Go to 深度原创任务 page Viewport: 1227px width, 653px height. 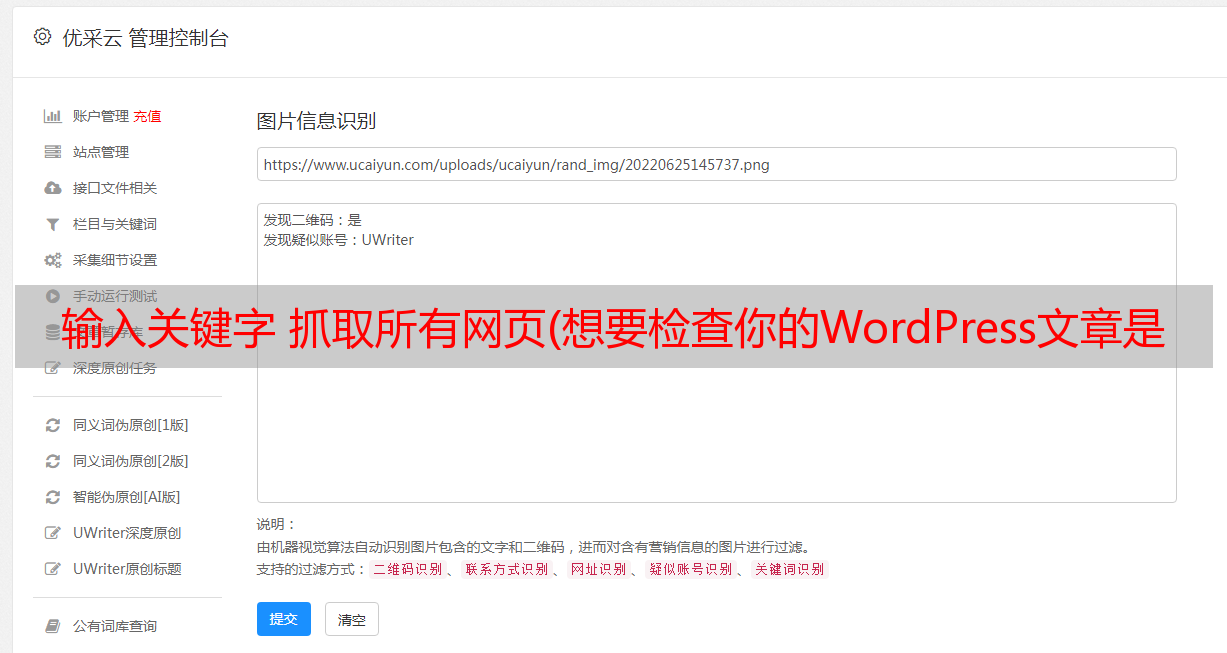point(115,368)
